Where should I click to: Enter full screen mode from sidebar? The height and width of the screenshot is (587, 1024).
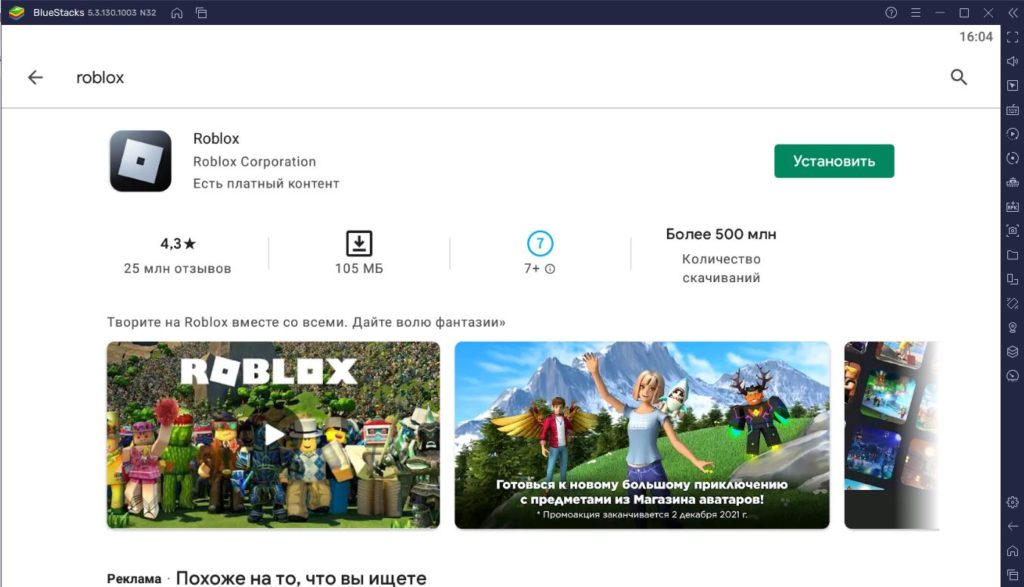click(x=1012, y=37)
